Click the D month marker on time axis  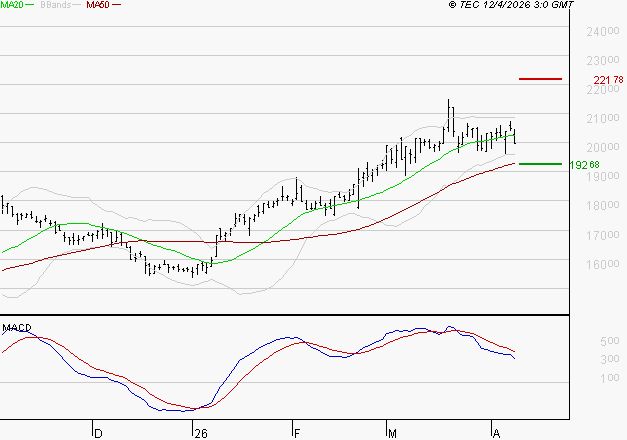tap(98, 434)
